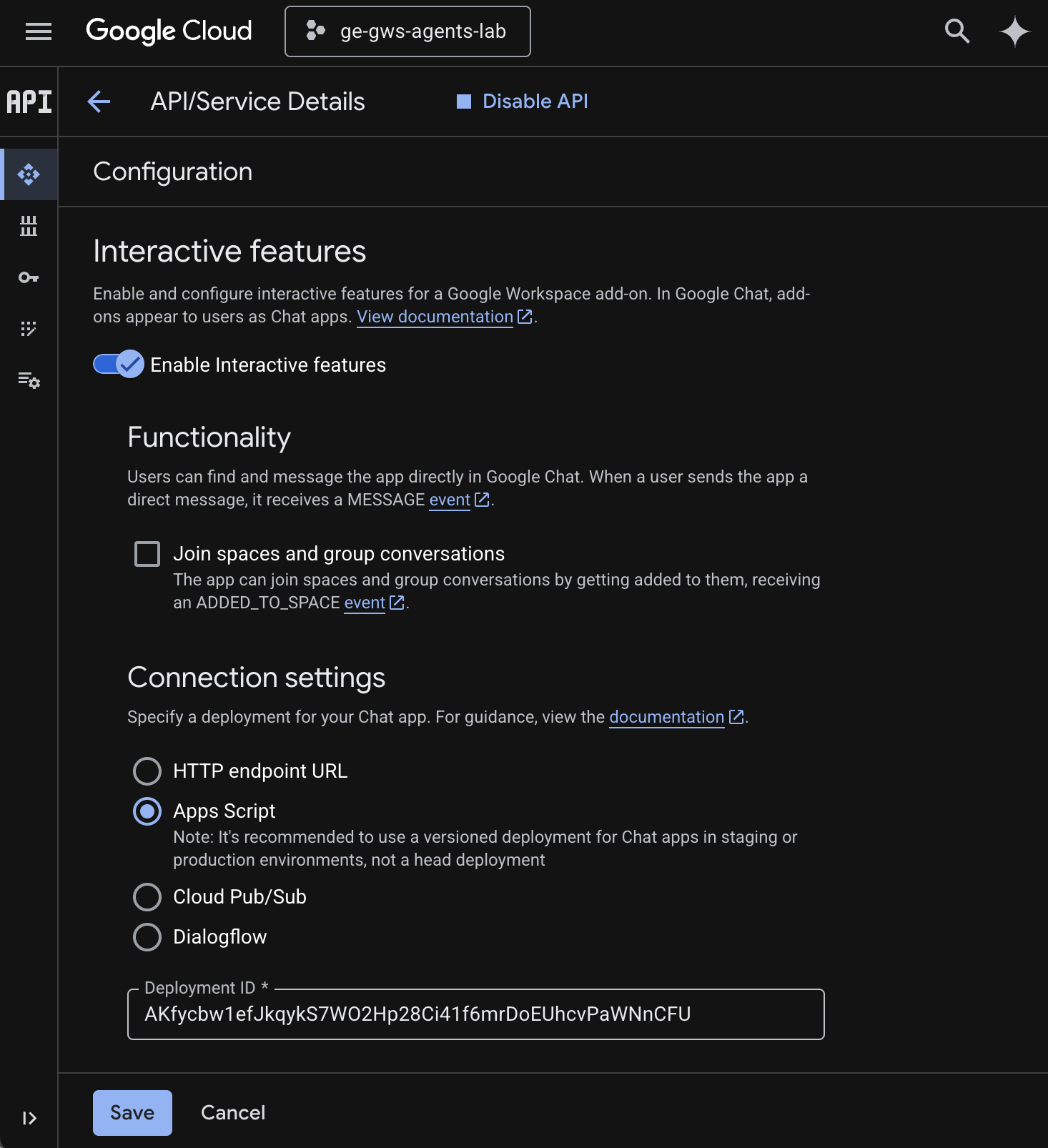Expand the collapsed left sidebar panel

[29, 1118]
